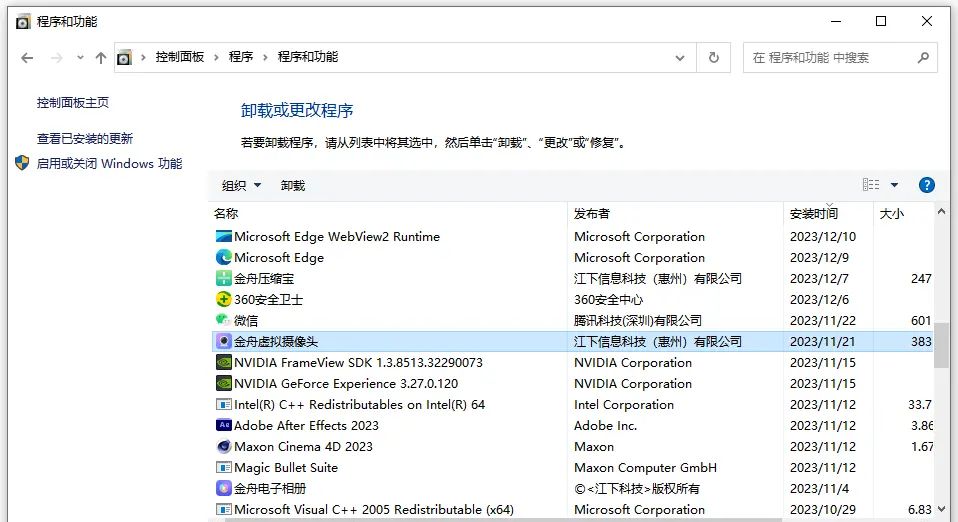
Task: Expand the address bar history dropdown
Action: click(x=680, y=57)
